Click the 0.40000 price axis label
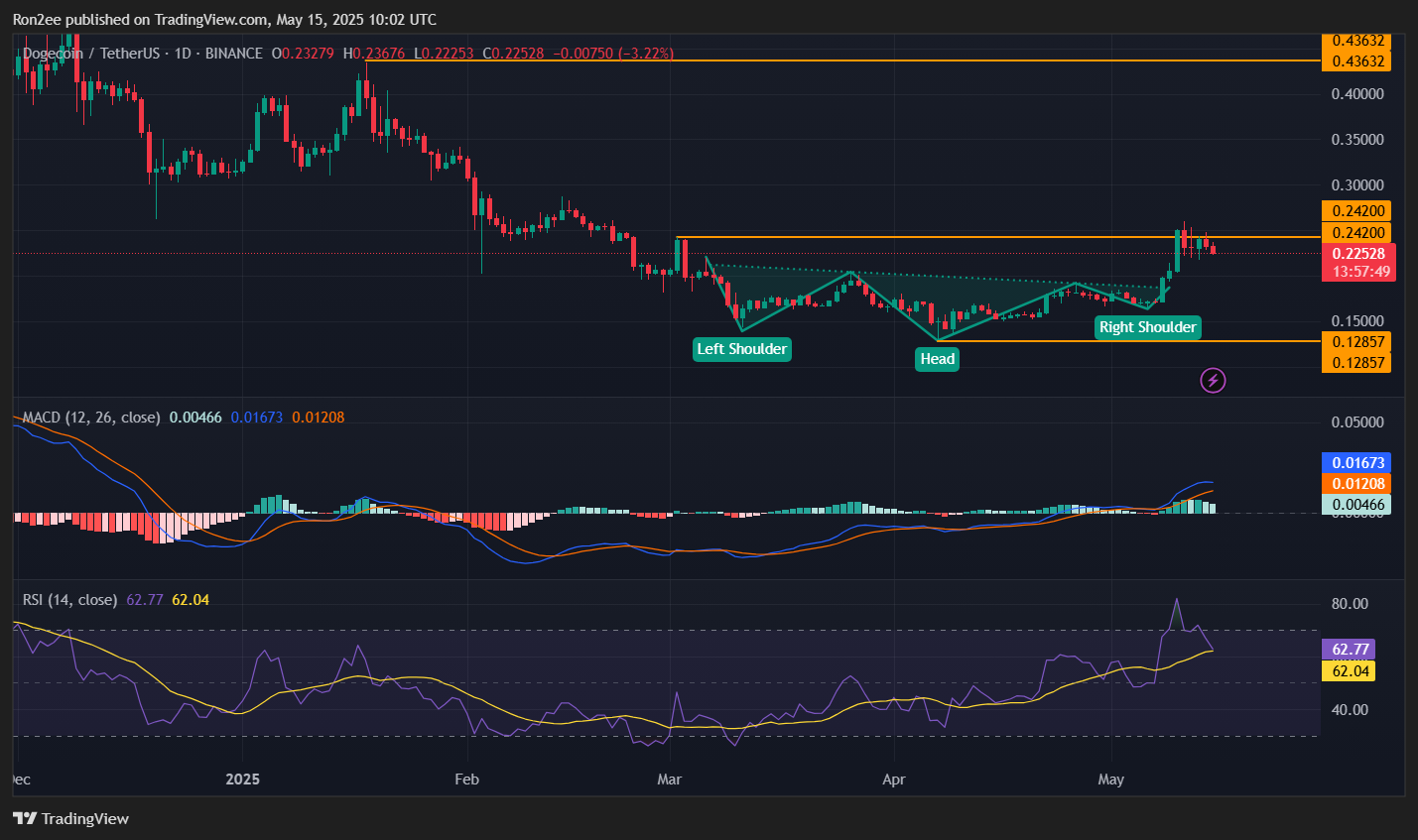The image size is (1418, 840). (x=1357, y=94)
